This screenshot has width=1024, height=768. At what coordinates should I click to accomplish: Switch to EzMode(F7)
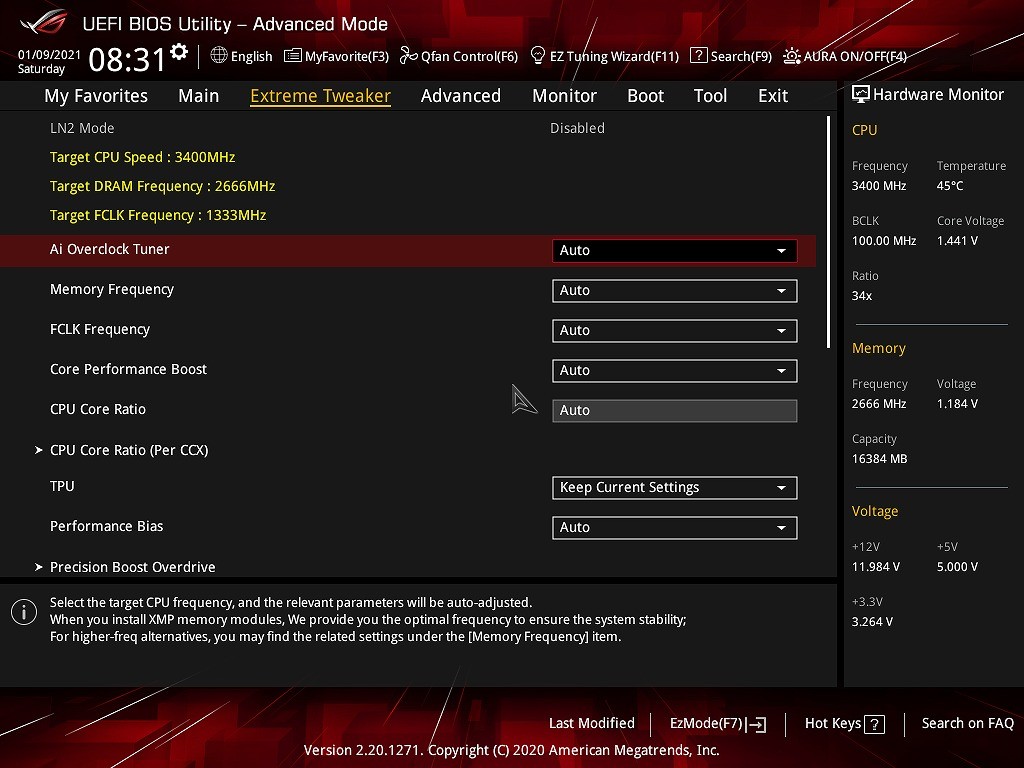click(717, 724)
